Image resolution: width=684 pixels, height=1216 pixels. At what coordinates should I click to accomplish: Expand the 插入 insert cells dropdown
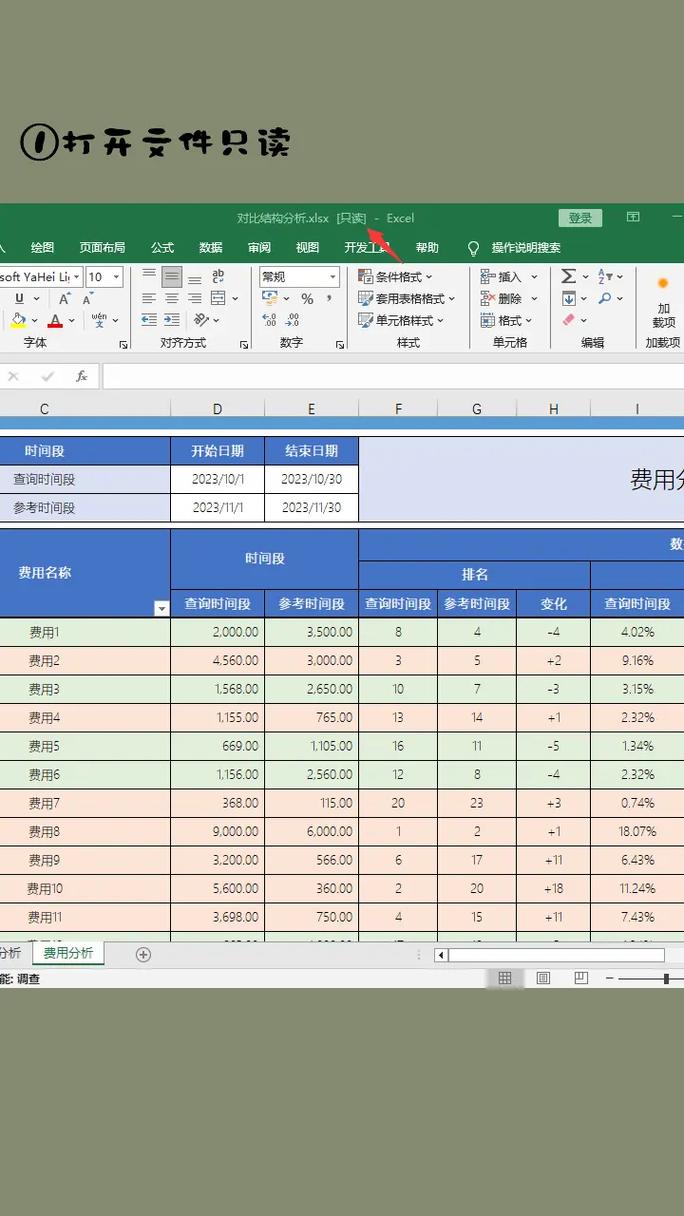534,277
